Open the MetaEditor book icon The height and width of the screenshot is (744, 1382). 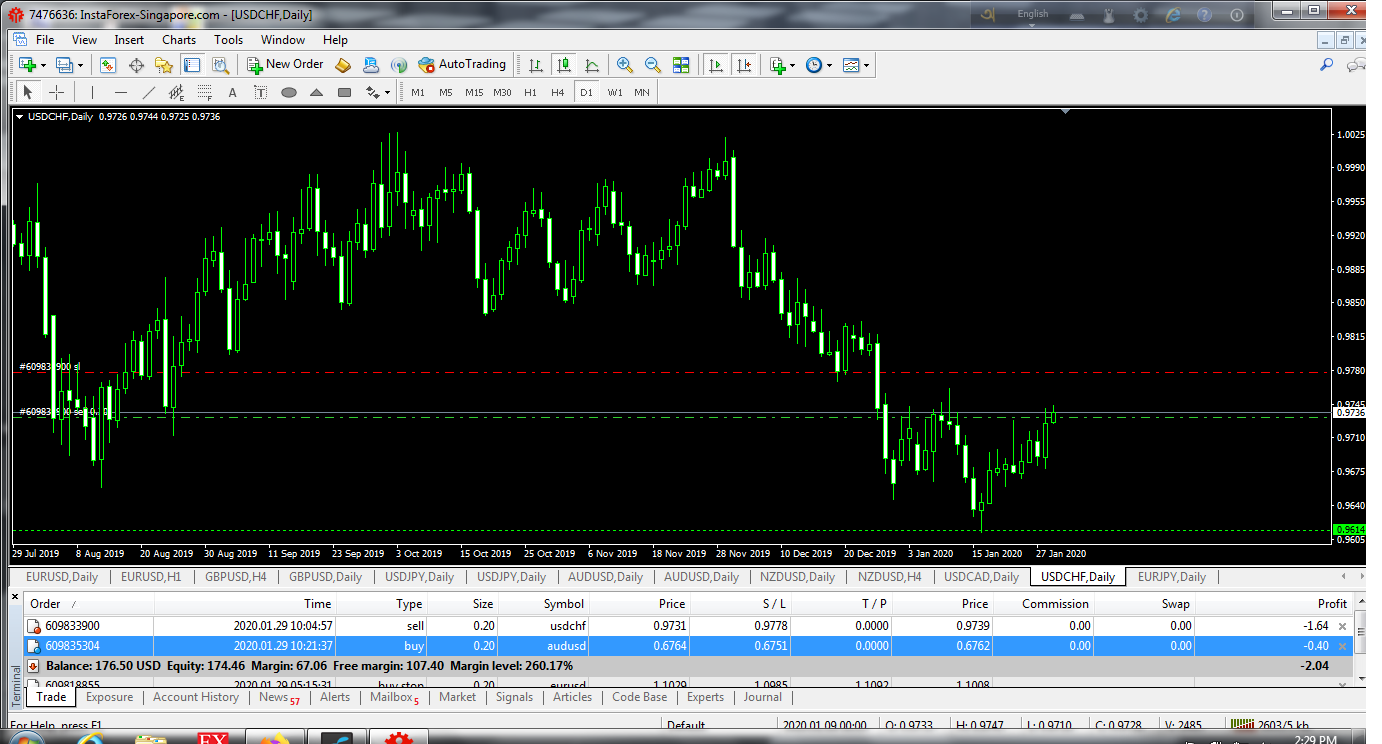pos(342,65)
